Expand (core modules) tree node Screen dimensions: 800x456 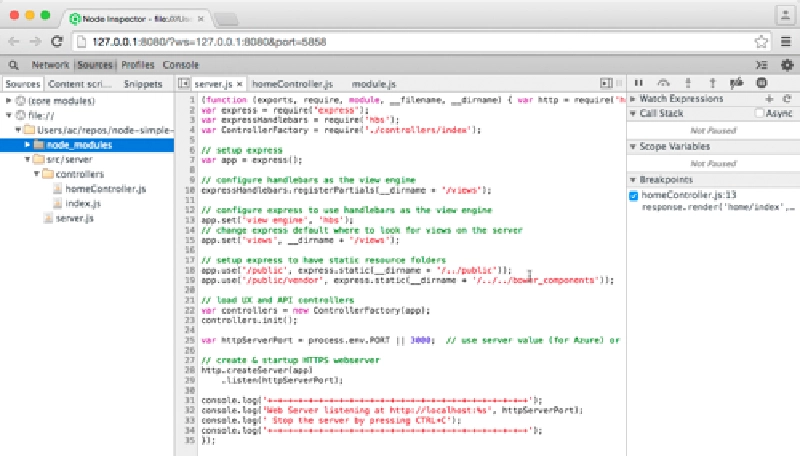coord(9,101)
